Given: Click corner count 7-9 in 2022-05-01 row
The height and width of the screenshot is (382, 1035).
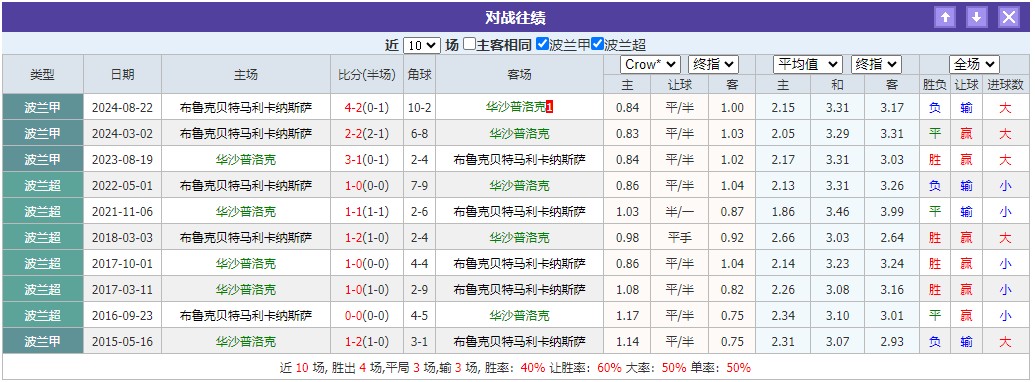Looking at the screenshot, I should point(420,186).
